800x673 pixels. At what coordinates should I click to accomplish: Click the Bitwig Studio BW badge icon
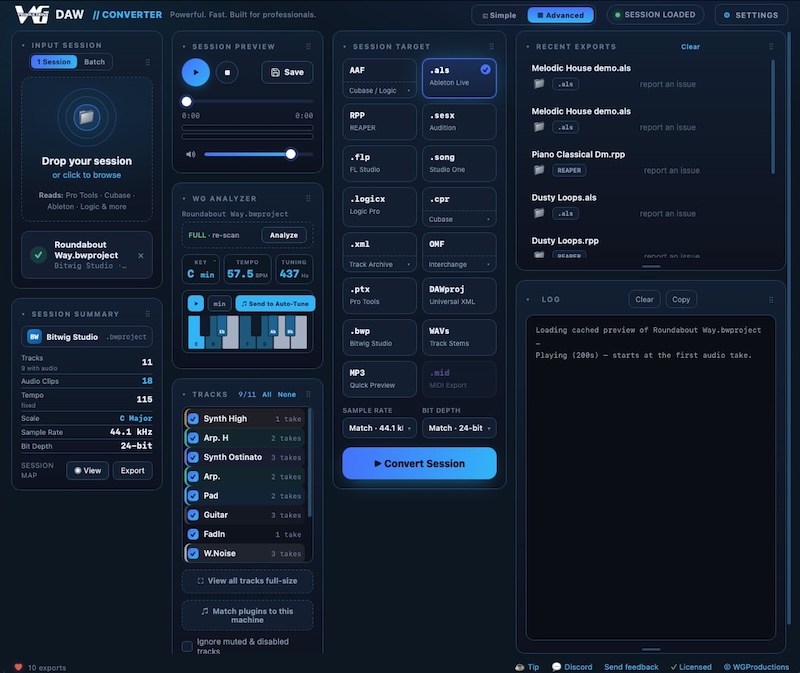(x=34, y=337)
